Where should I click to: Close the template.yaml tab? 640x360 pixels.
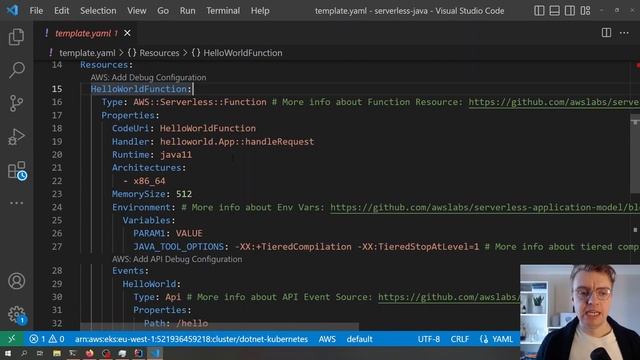pos(127,33)
